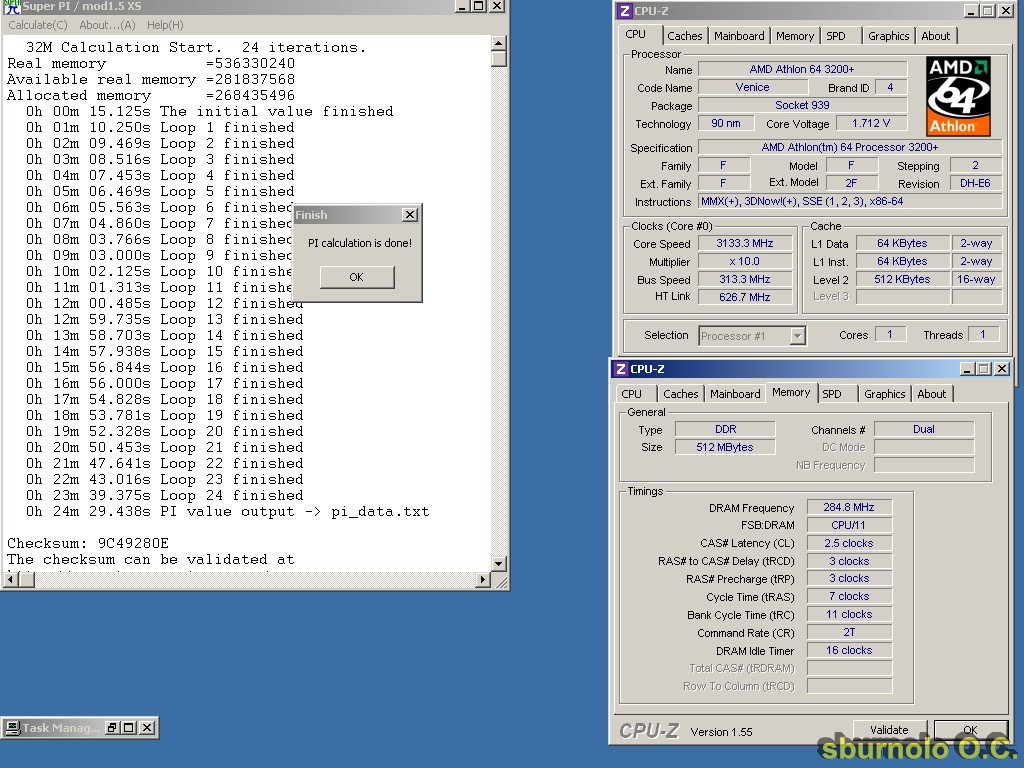Click the Core Speed value 3133.3 MHz

[x=744, y=243]
